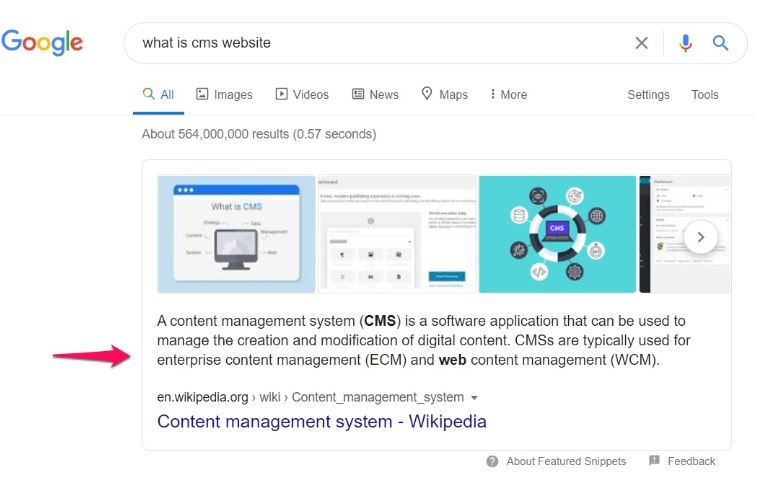Open the teal CMS diagram thumbnail
Image resolution: width=757 pixels, height=490 pixels.
click(x=557, y=234)
